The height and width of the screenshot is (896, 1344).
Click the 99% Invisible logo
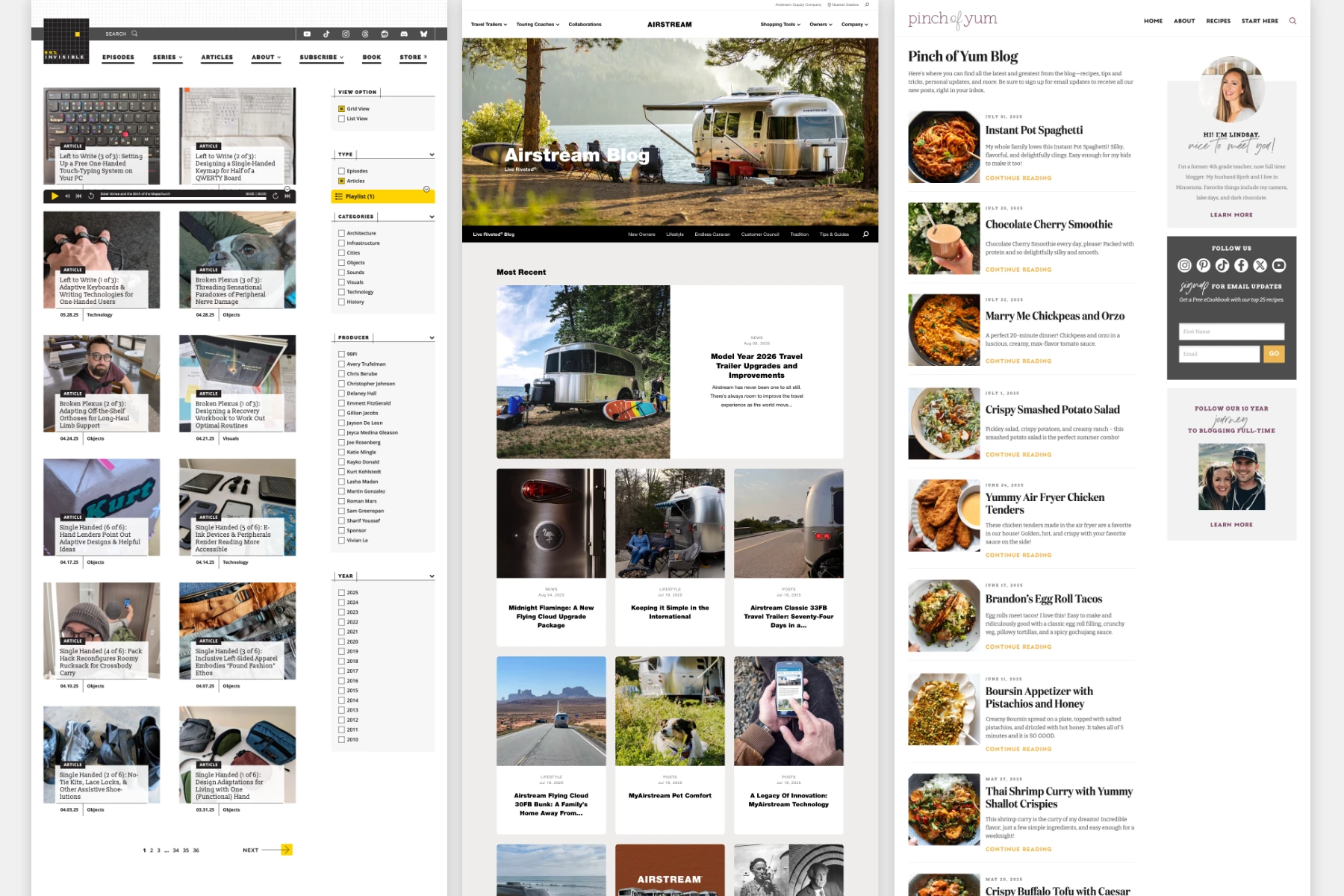tap(66, 41)
